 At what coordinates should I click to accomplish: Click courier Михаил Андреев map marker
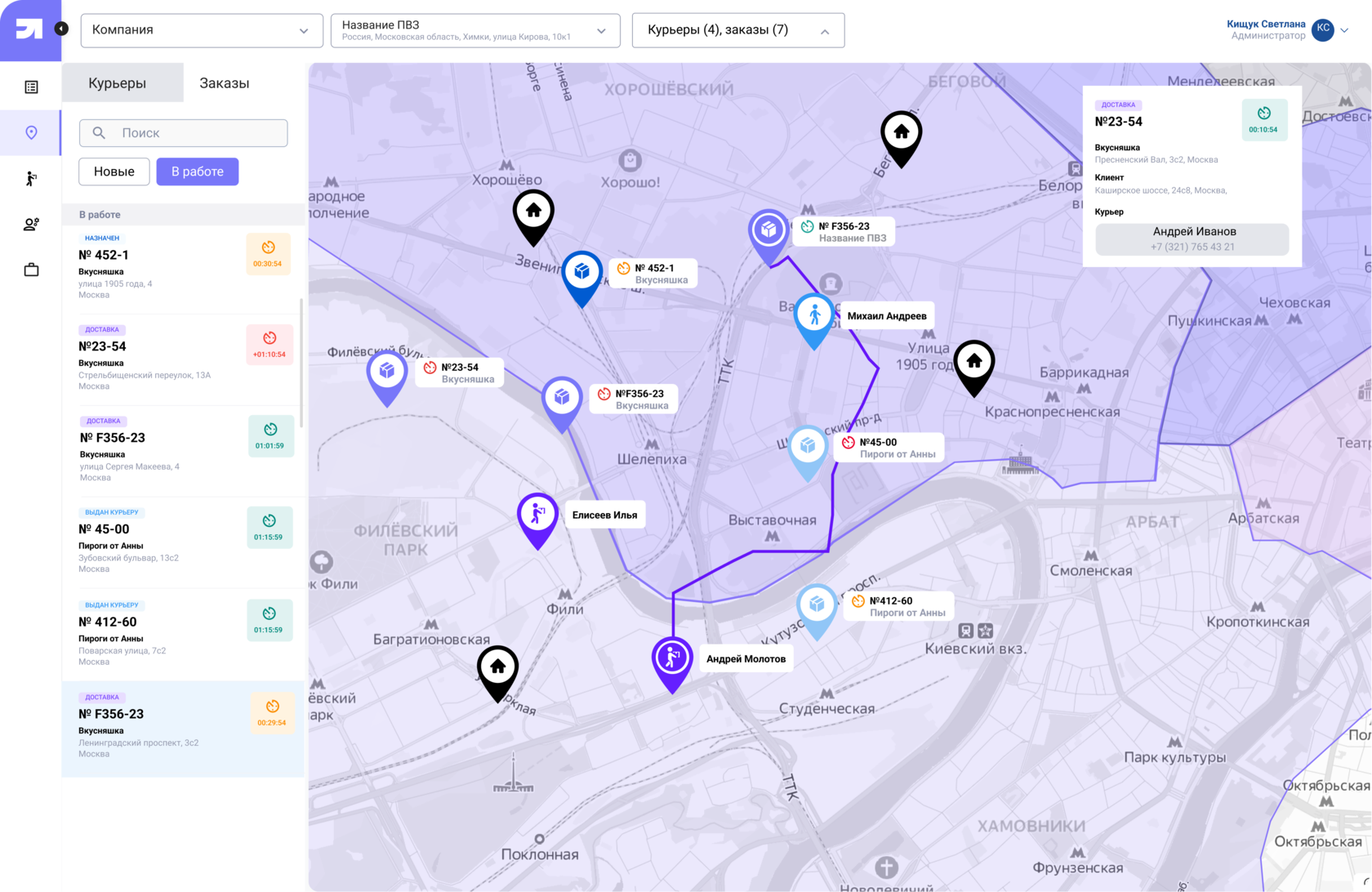pyautogui.click(x=813, y=317)
